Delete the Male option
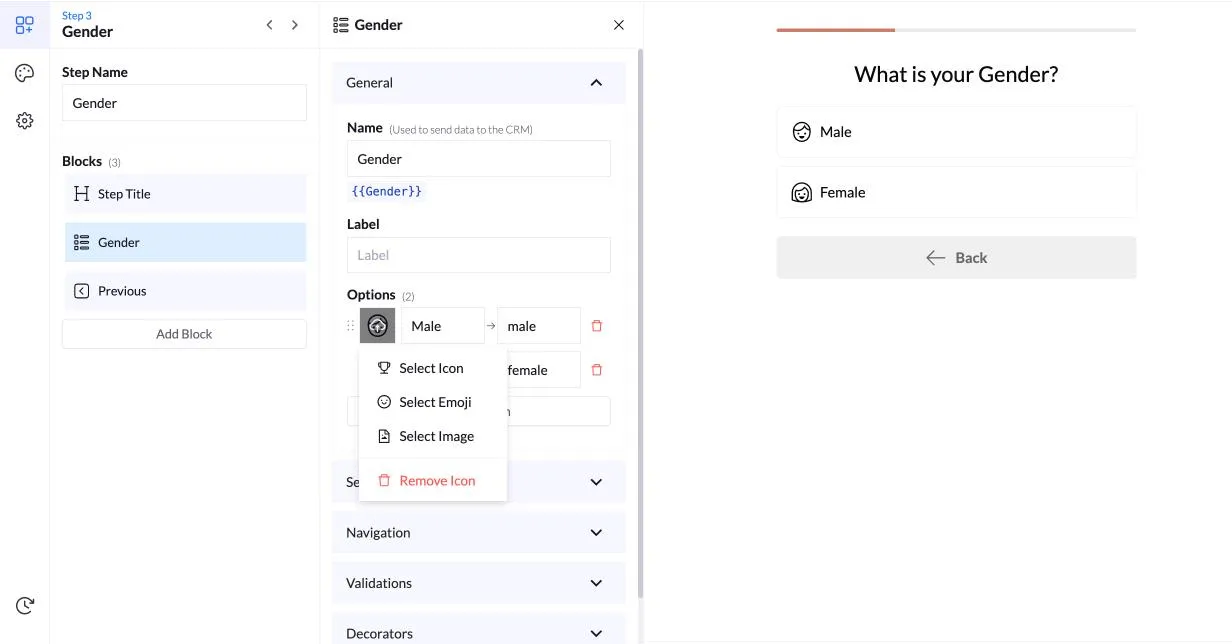Image resolution: width=1232 pixels, height=644 pixels. [x=597, y=326]
